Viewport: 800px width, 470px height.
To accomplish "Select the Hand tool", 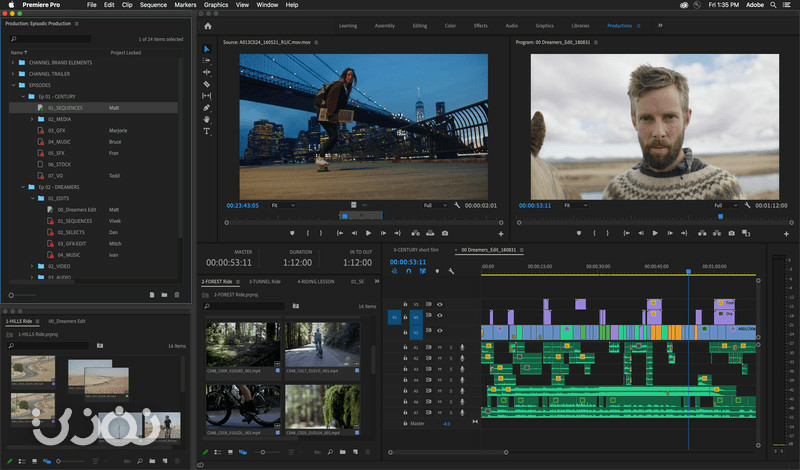I will 207,119.
